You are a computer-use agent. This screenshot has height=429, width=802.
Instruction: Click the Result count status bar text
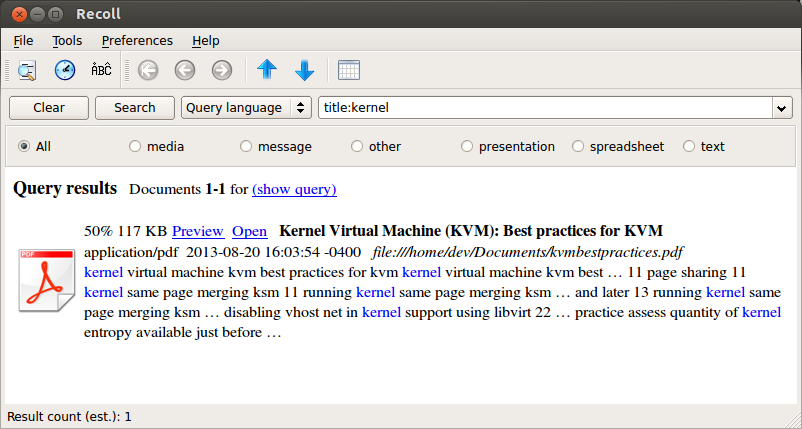69,417
